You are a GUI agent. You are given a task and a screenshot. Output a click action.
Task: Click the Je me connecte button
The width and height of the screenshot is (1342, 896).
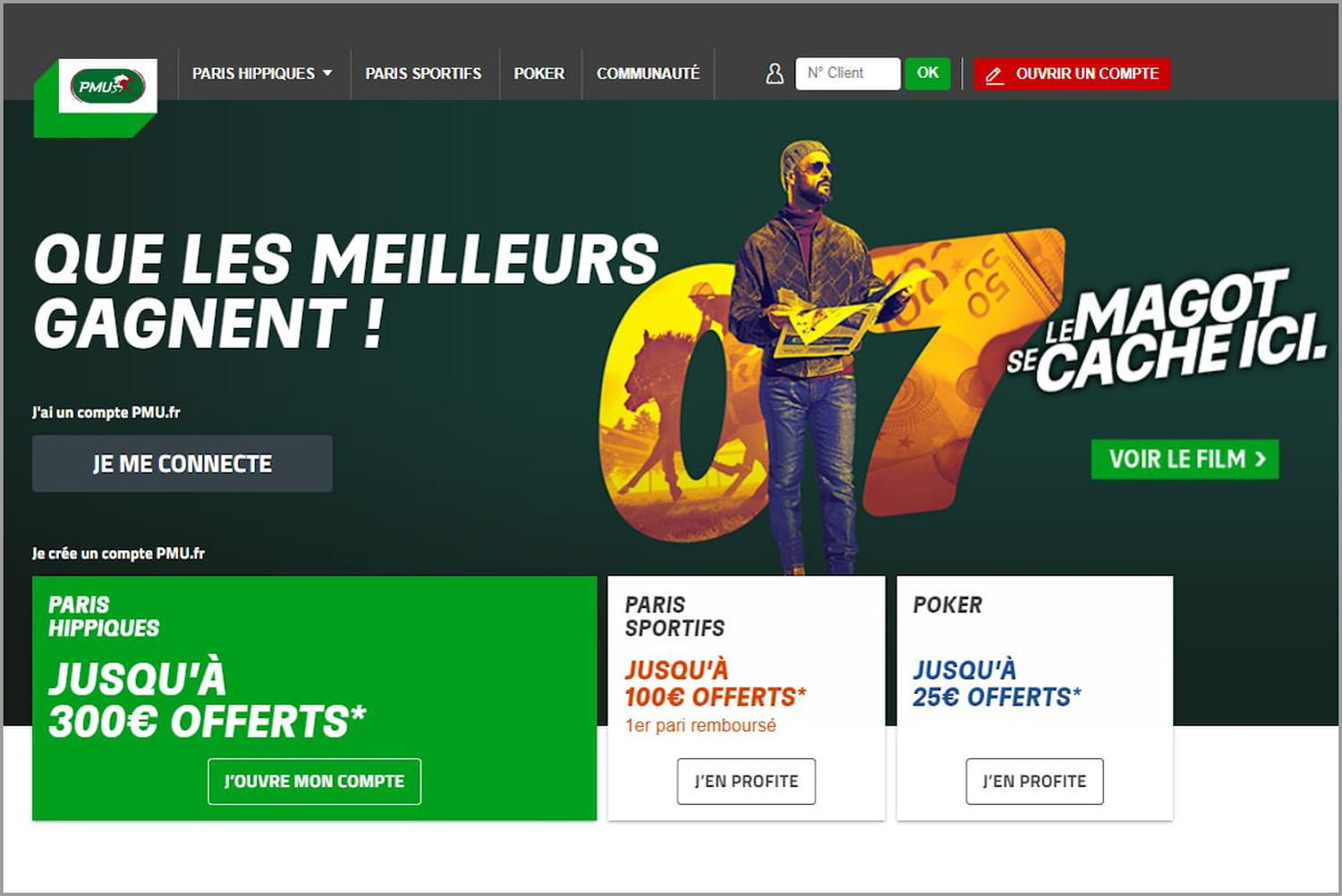[183, 463]
